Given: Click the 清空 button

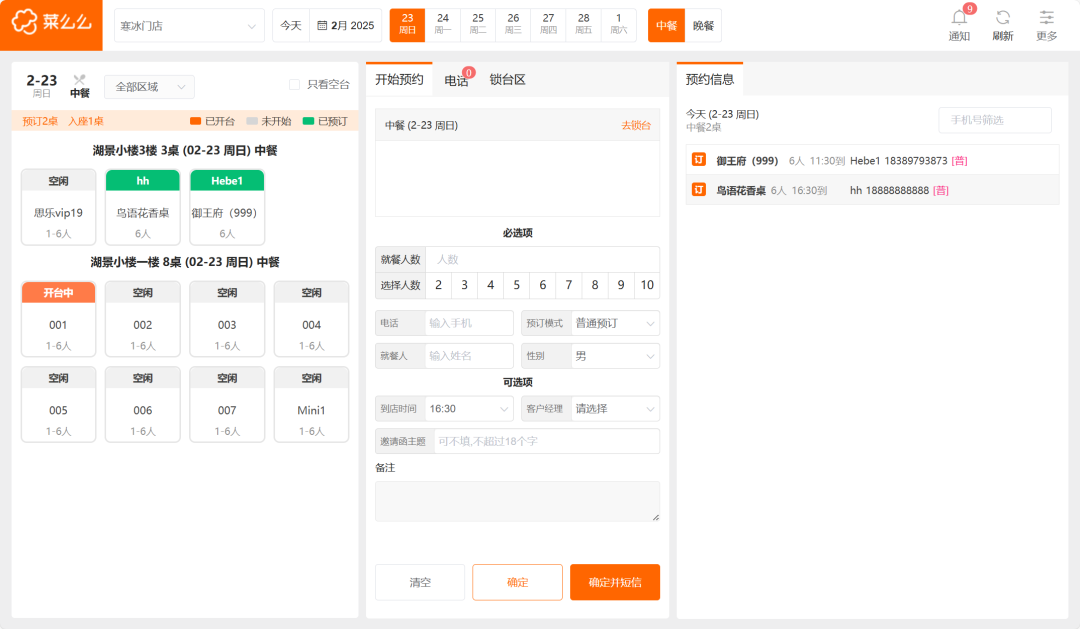Looking at the screenshot, I should [419, 582].
